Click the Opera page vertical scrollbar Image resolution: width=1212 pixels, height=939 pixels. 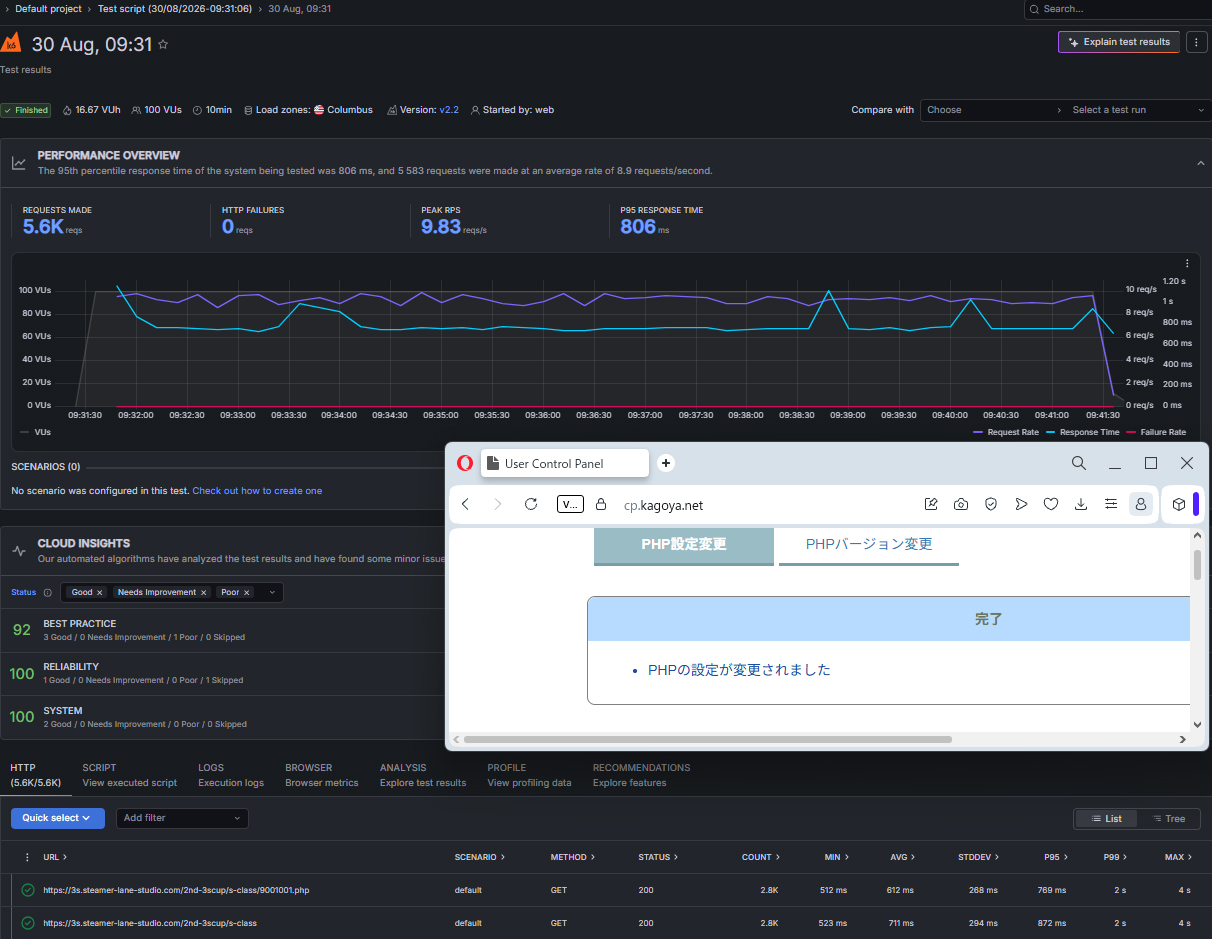pyautogui.click(x=1197, y=564)
